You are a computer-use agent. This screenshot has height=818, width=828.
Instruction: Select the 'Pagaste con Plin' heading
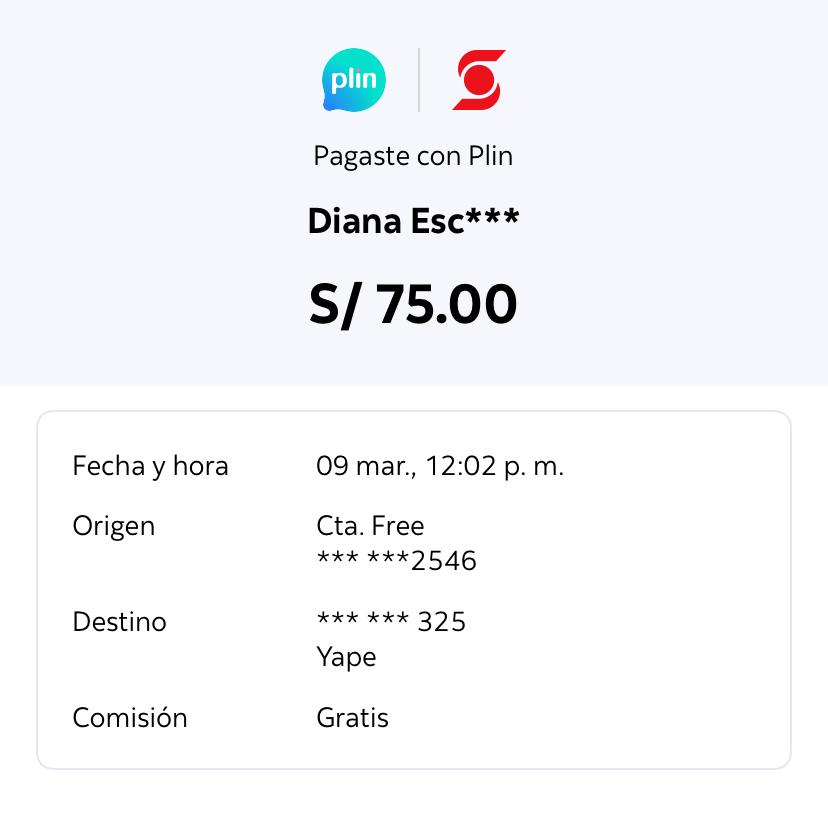point(413,156)
